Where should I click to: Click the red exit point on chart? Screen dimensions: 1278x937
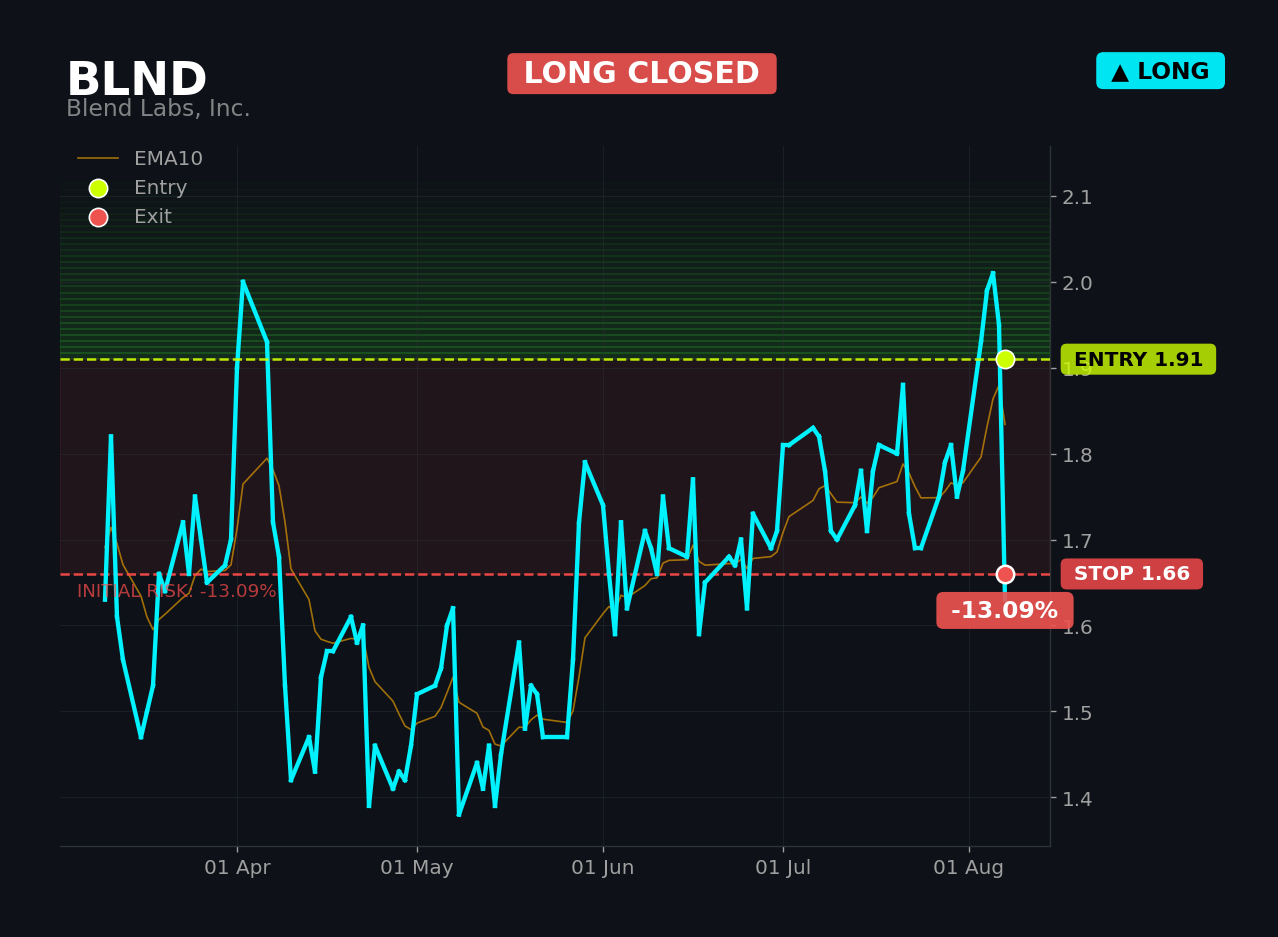pyautogui.click(x=1005, y=574)
